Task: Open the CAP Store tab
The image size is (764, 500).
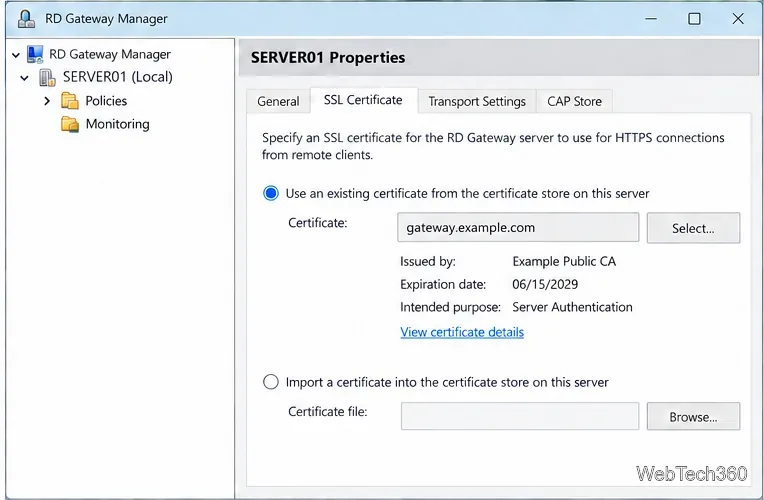Action: [x=574, y=101]
